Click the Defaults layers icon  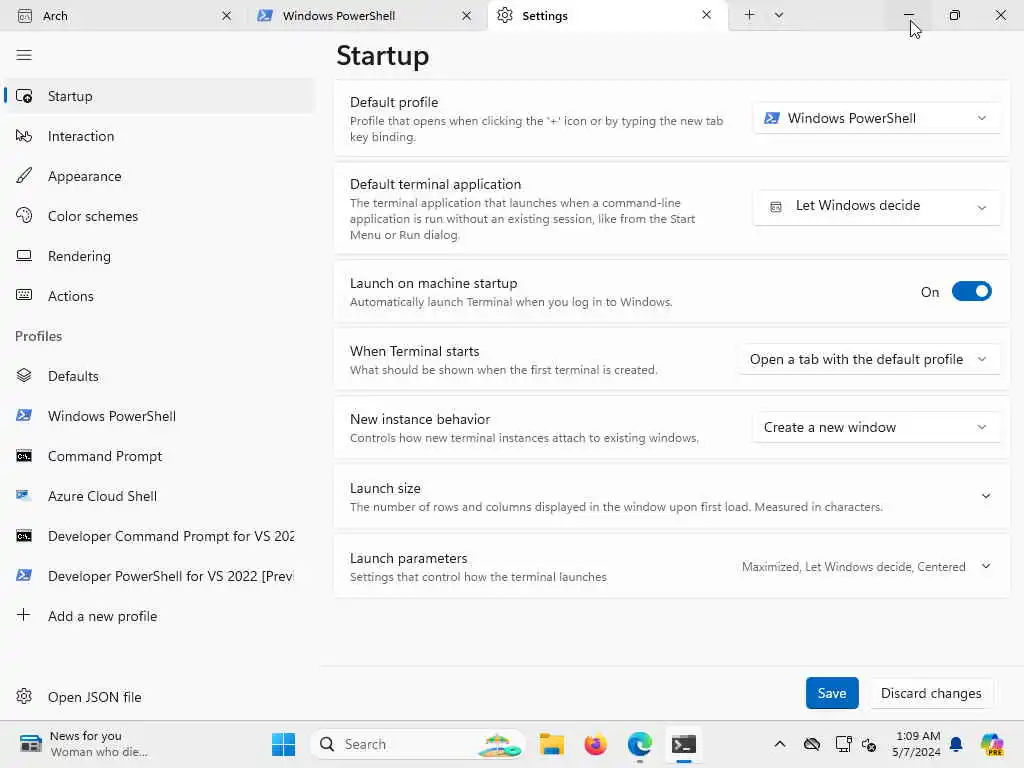[x=24, y=376]
